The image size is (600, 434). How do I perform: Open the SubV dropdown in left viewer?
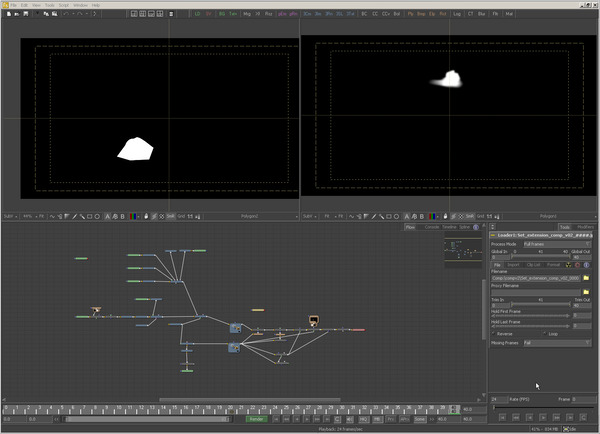pos(10,217)
